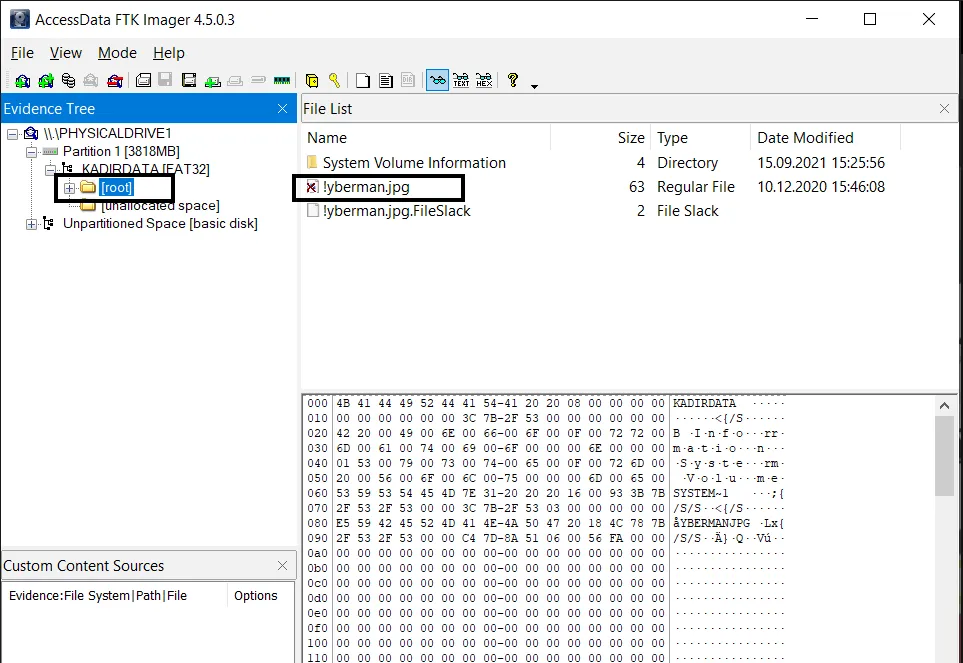The width and height of the screenshot is (963, 663).
Task: Open the Help menu
Action: tap(168, 53)
